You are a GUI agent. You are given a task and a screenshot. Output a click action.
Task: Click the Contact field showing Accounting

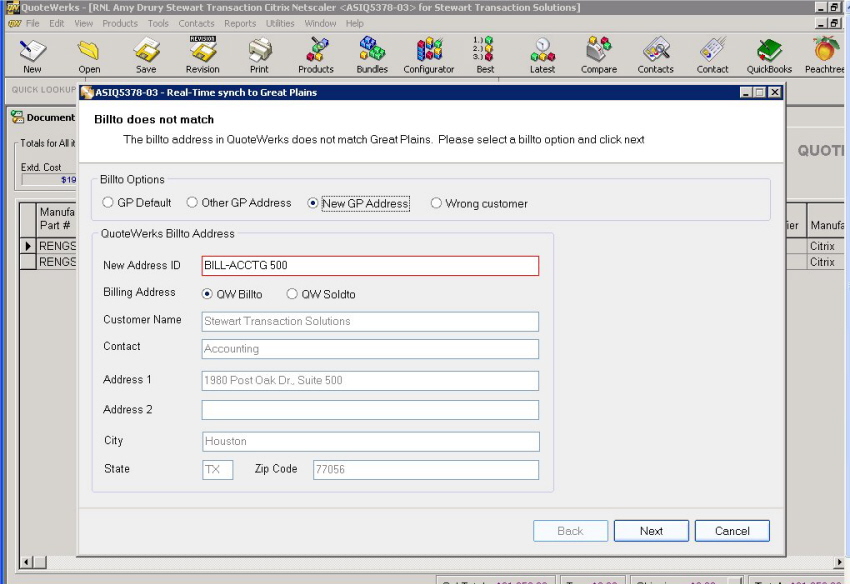coord(370,349)
